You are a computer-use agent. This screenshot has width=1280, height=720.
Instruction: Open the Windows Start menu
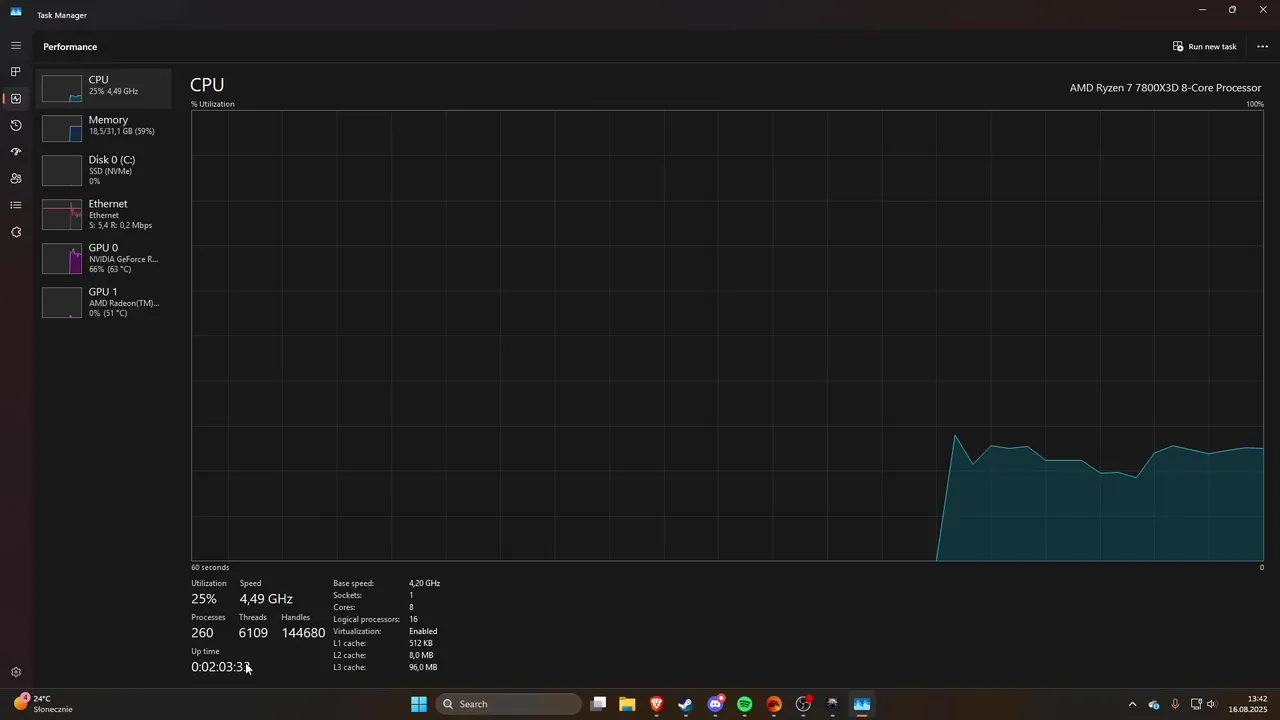point(419,704)
